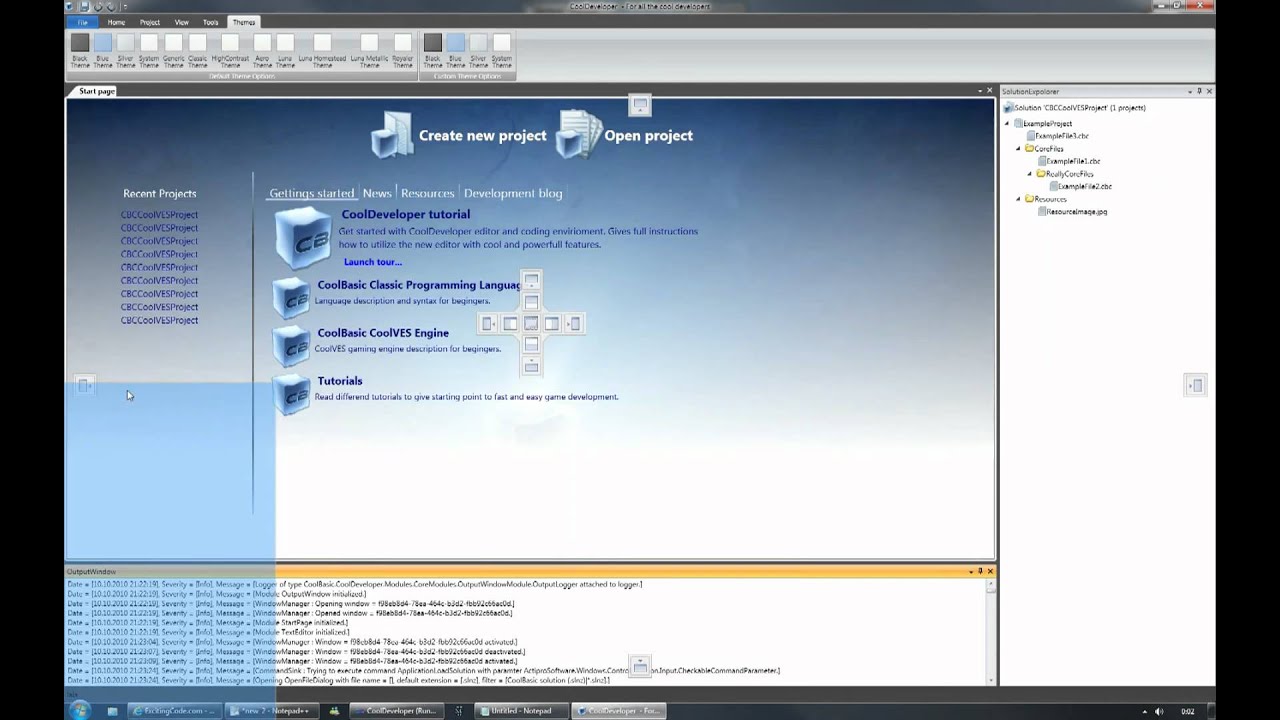
Task: Open the Development blog link
Action: tap(513, 193)
